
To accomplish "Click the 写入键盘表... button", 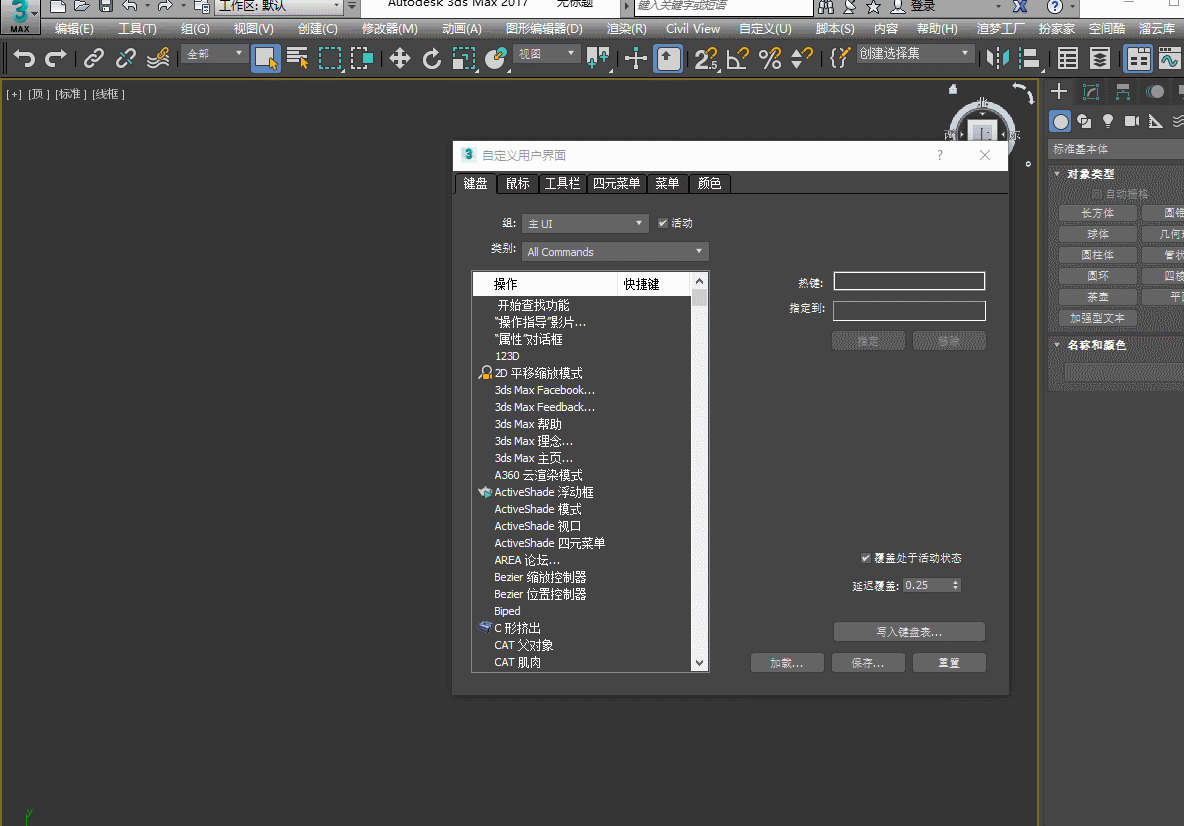I will click(x=909, y=632).
